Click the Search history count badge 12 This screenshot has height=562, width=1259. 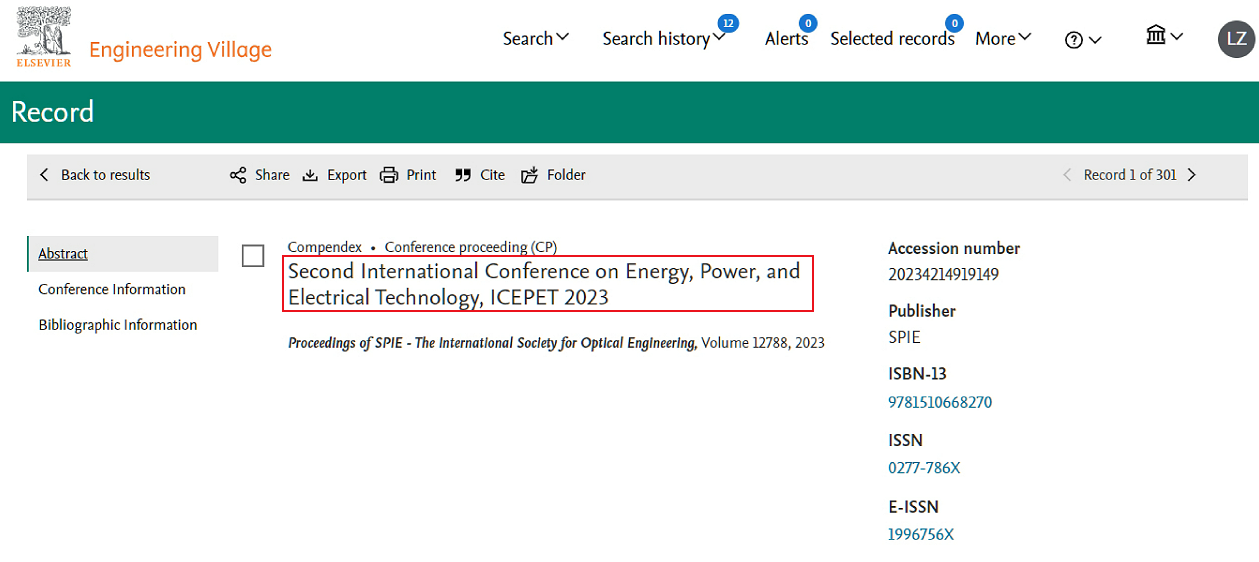(728, 22)
